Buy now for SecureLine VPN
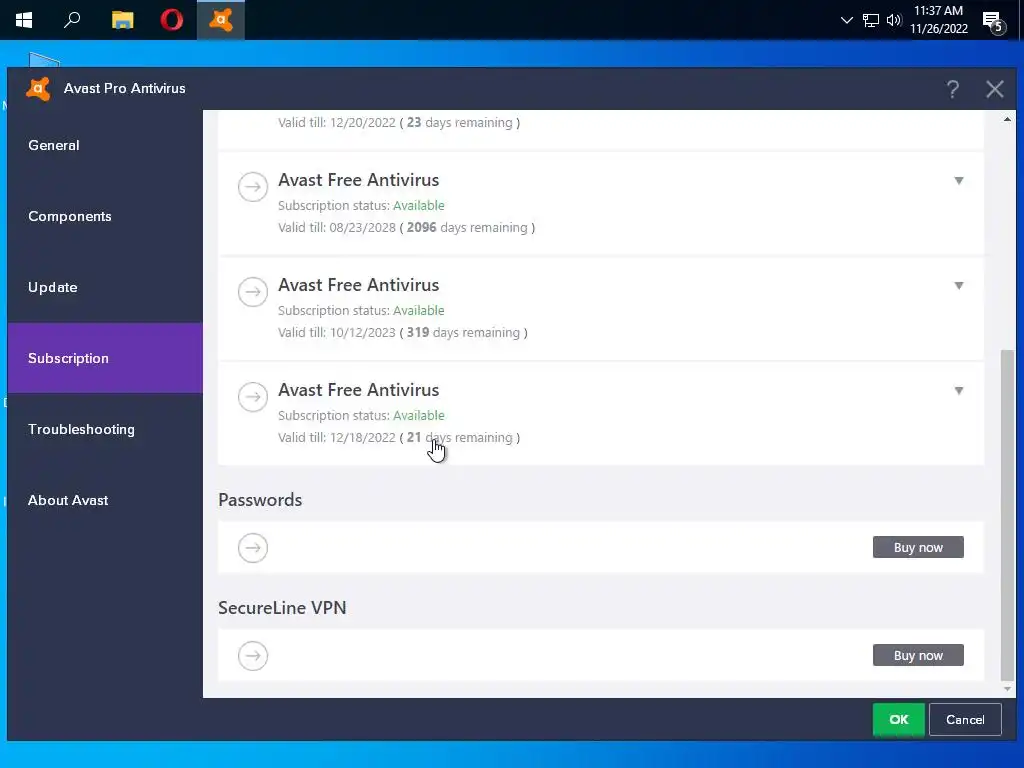The image size is (1024, 768). point(918,655)
